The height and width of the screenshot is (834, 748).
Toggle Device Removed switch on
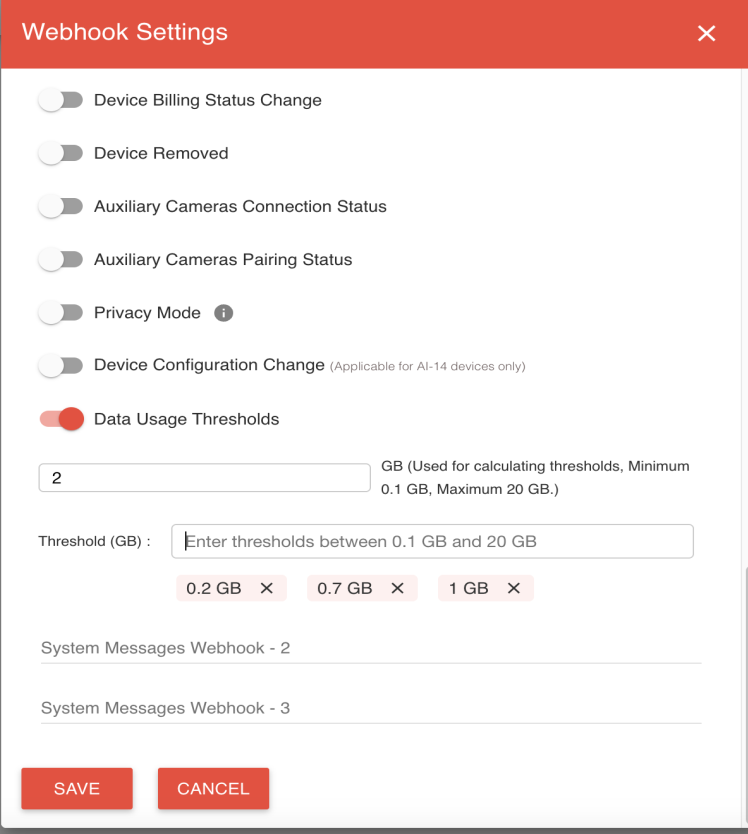61,153
